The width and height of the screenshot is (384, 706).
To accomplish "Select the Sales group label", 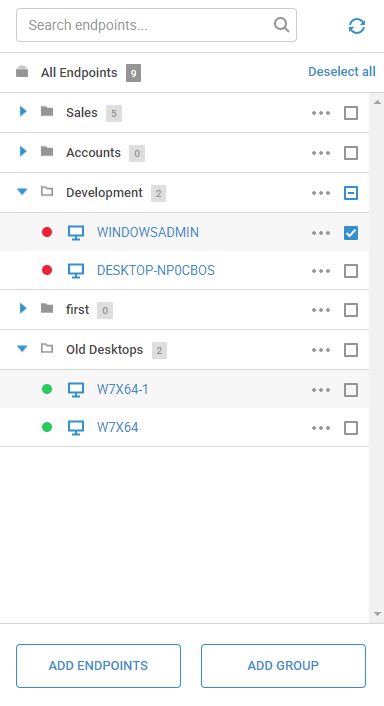I will click(x=81, y=113).
